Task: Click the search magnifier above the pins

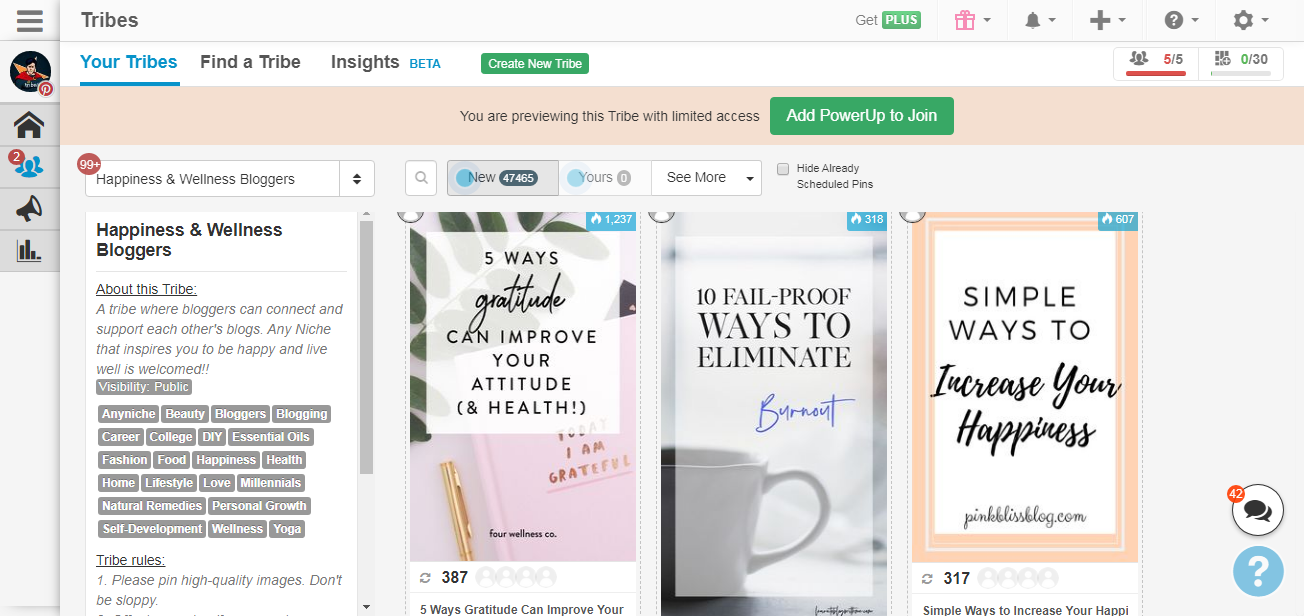Action: coord(421,178)
